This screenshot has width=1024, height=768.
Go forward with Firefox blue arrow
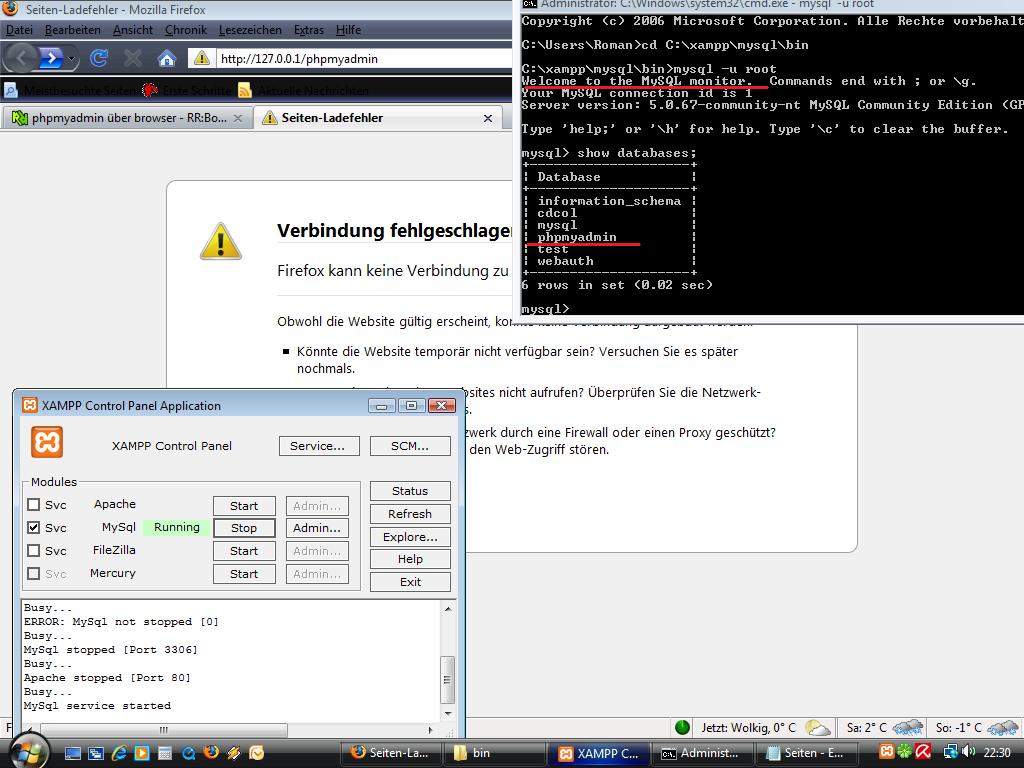coord(52,59)
